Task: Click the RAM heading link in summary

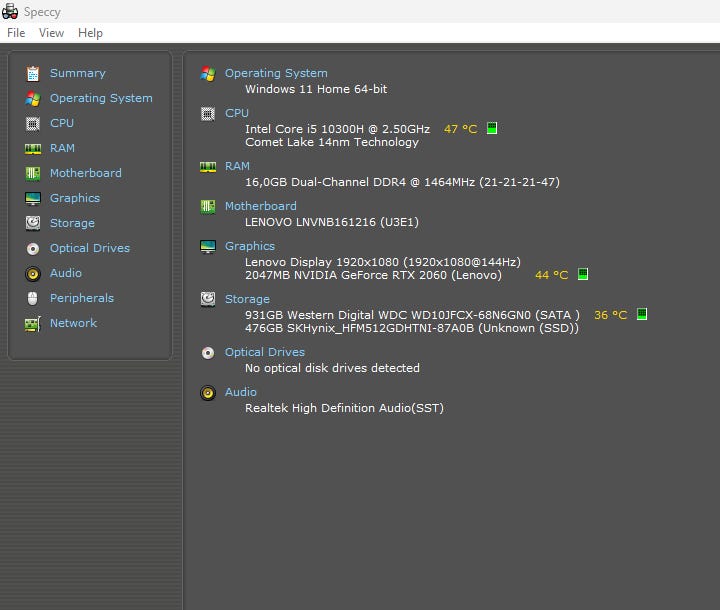Action: click(237, 166)
